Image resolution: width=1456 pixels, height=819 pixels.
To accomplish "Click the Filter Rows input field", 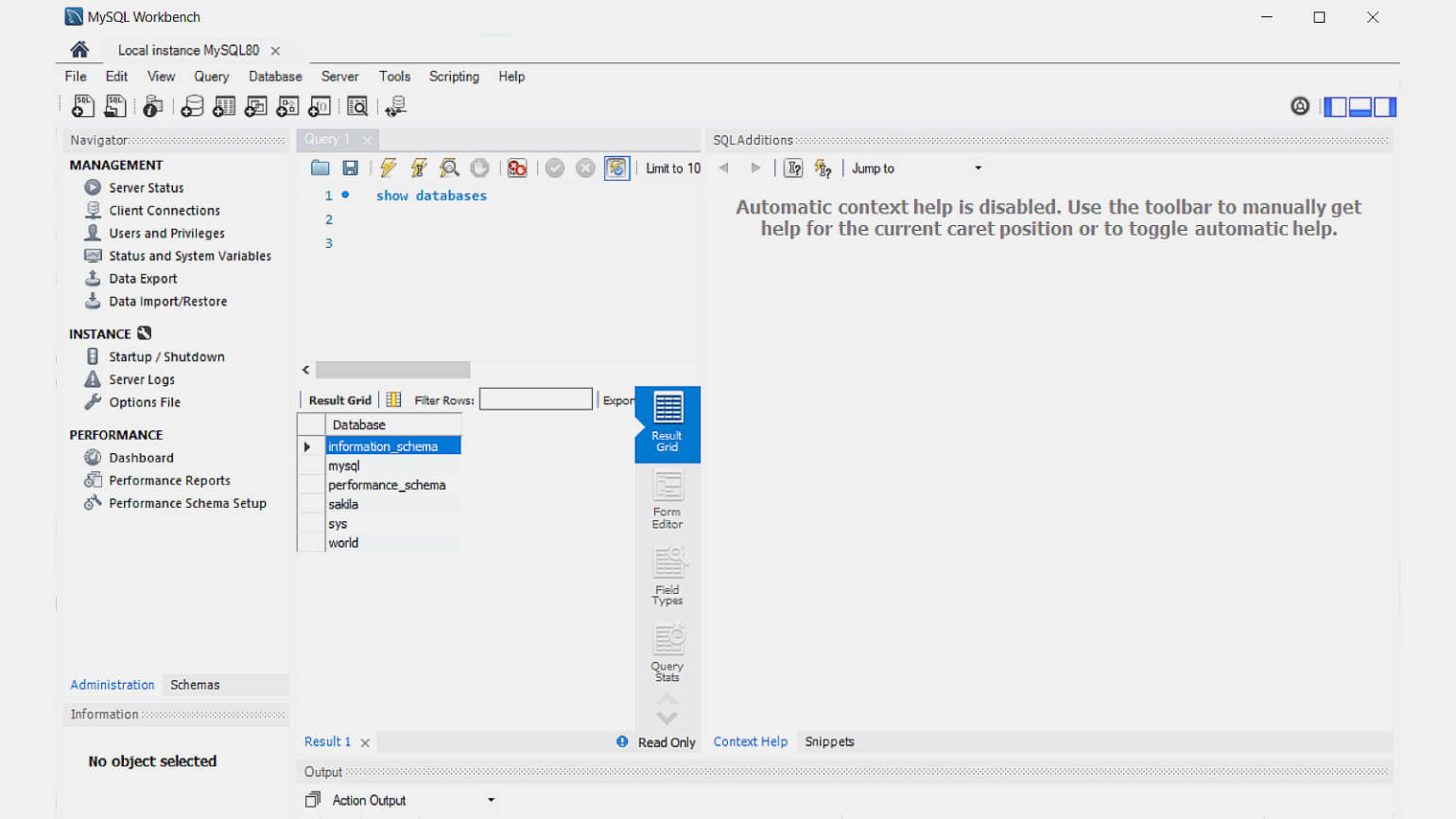I will (x=535, y=400).
